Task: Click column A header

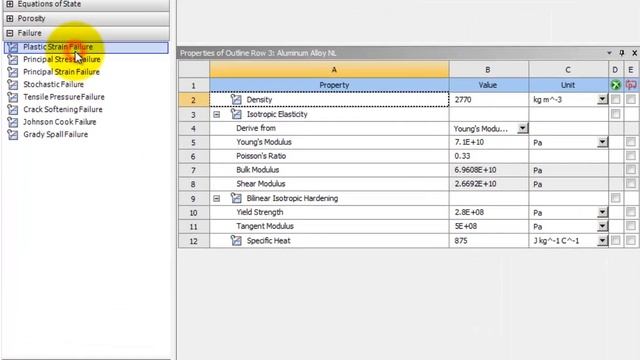Action: 329,70
